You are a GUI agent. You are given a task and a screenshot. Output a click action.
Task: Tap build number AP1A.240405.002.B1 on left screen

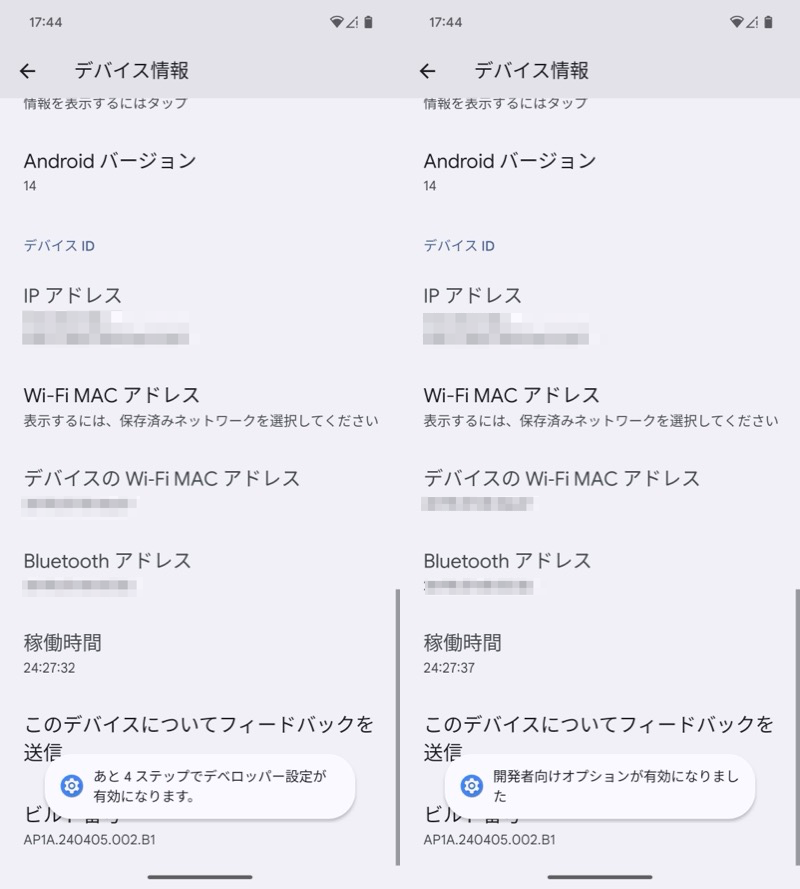point(90,839)
